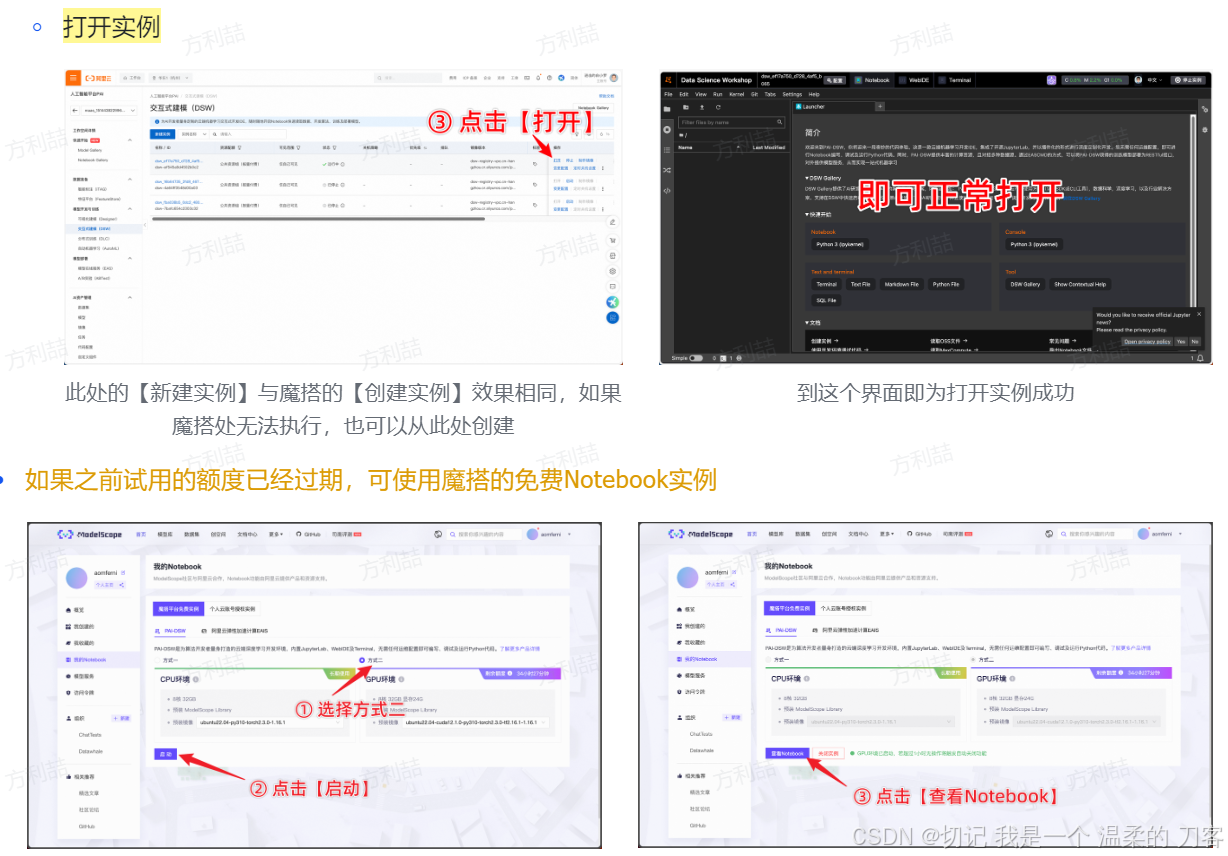Click Open privacy policy in Jupyter popup
The width and height of the screenshot is (1228, 856).
[x=1147, y=341]
